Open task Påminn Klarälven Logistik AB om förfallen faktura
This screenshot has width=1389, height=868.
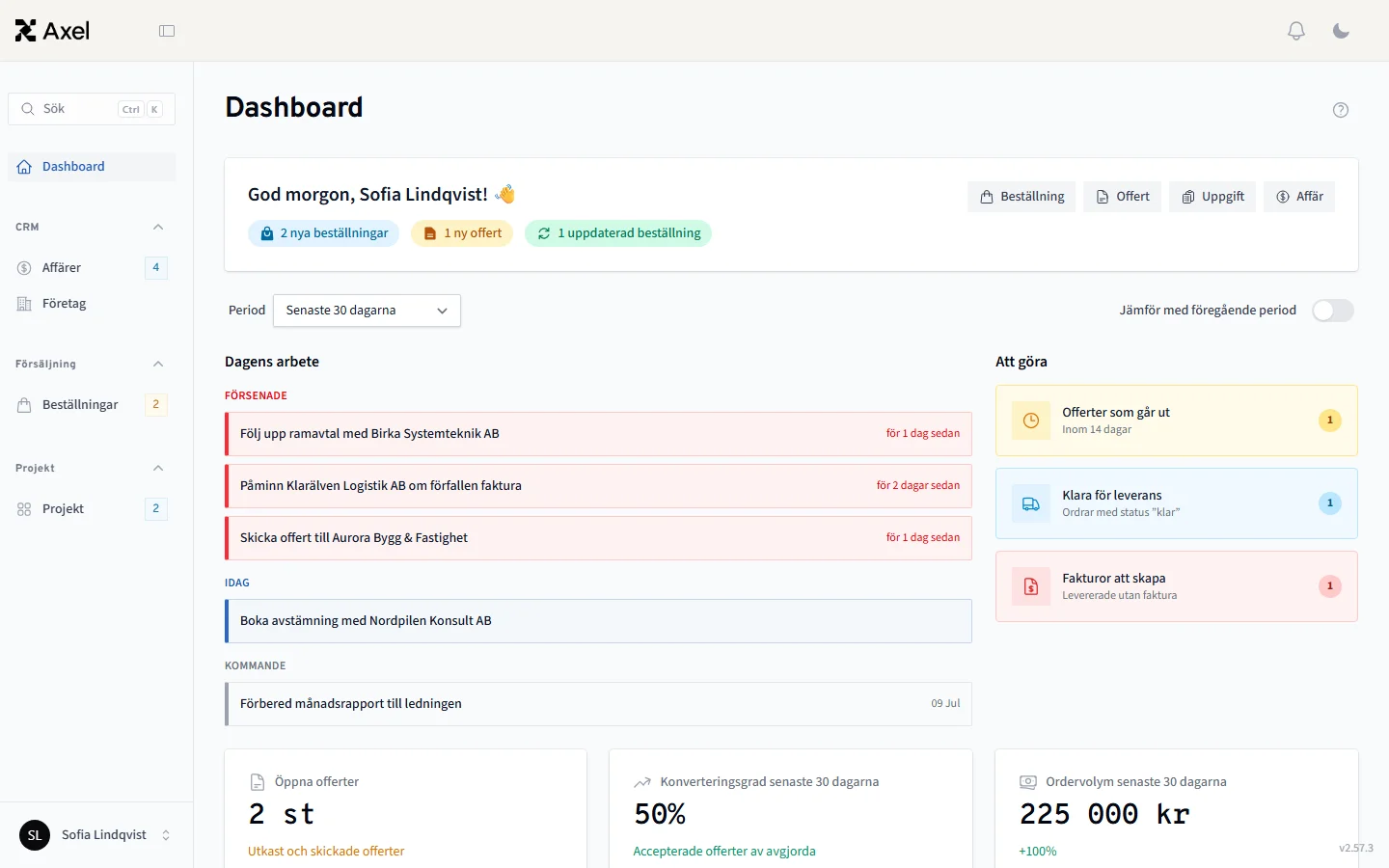[598, 486]
